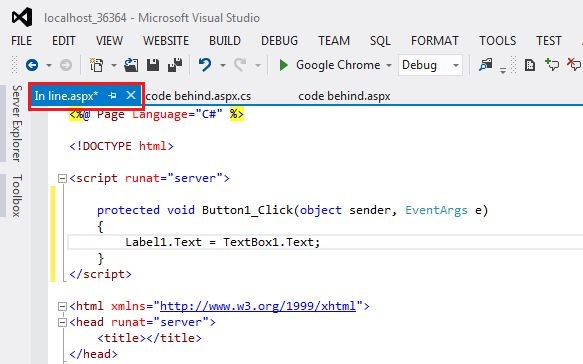Click the Open File toolbar icon
The image size is (583, 364).
pyautogui.click(x=131, y=65)
